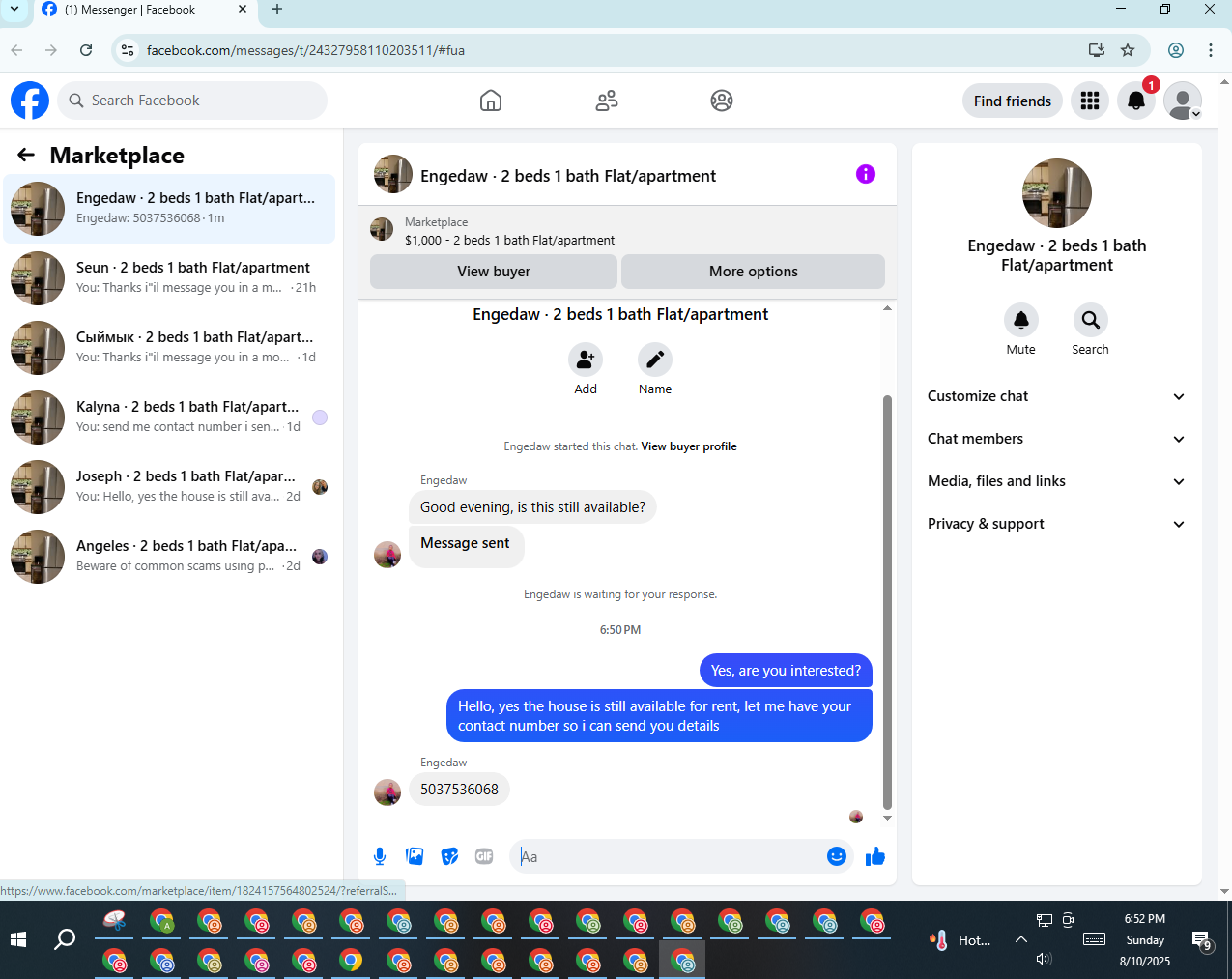This screenshot has width=1232, height=979.
Task: Choose a sticker icon
Action: [x=449, y=856]
